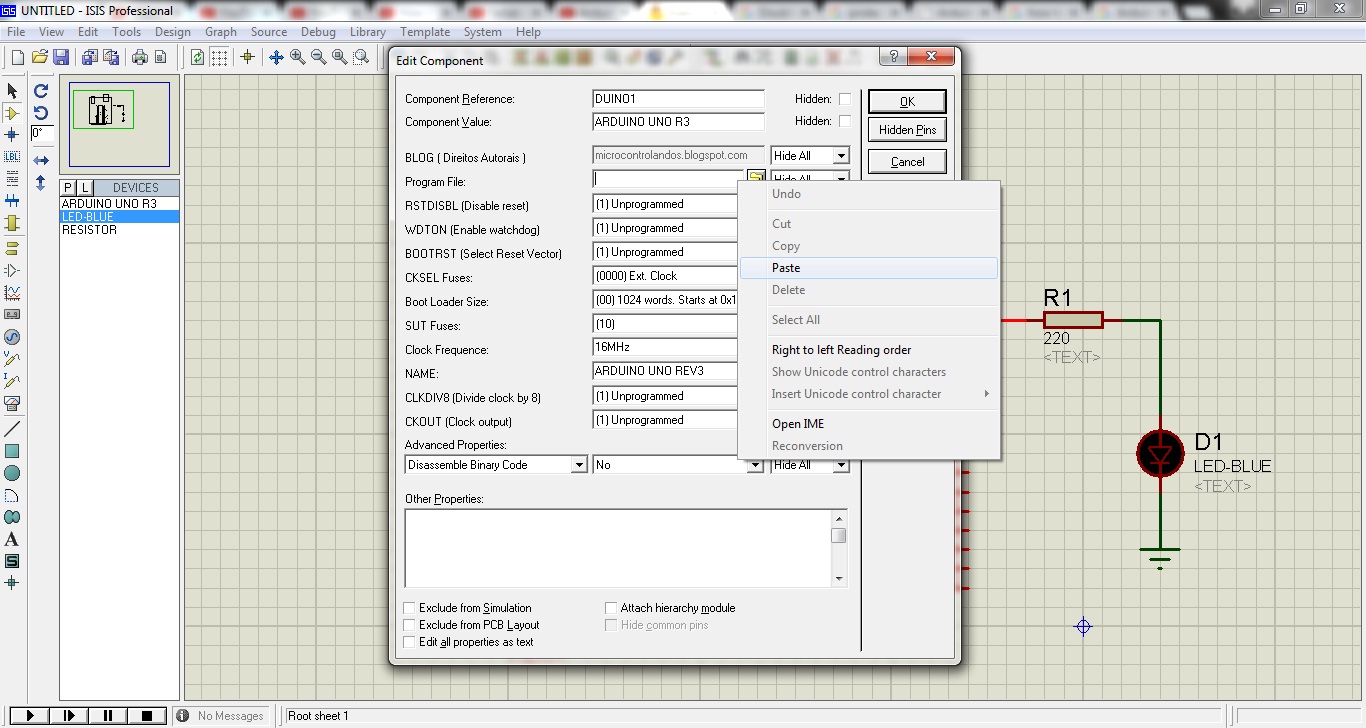Screen dimensions: 1366x728
Task: Select the Text Script tool
Action: pyautogui.click(x=12, y=178)
